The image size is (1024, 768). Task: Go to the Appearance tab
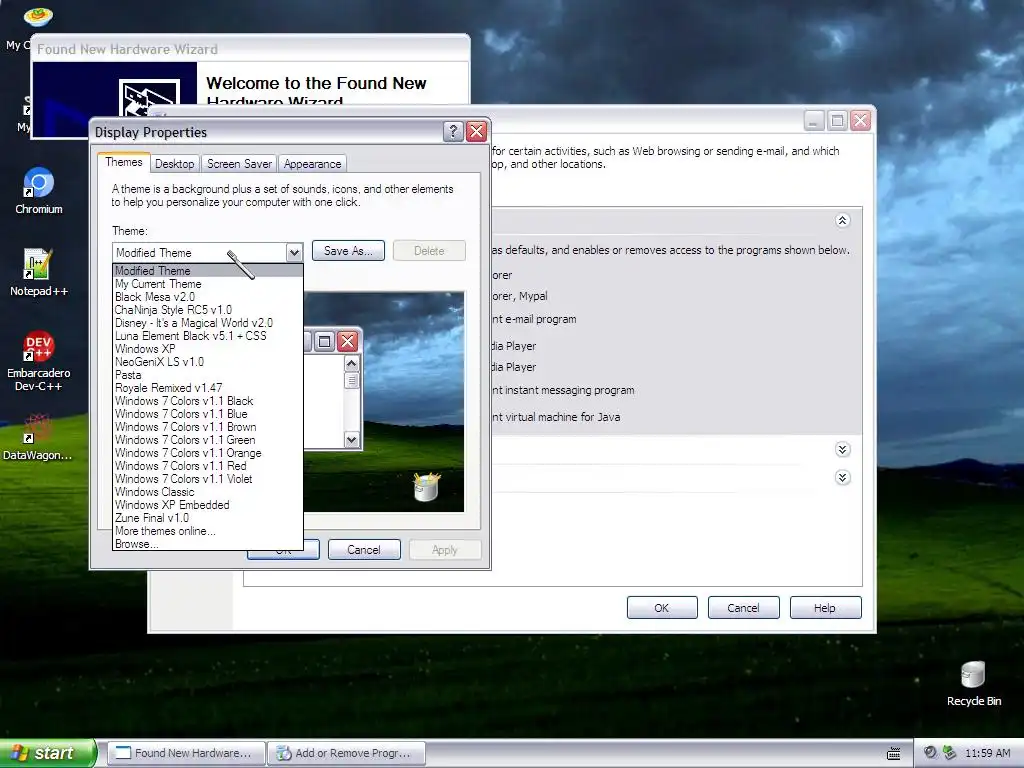312,164
